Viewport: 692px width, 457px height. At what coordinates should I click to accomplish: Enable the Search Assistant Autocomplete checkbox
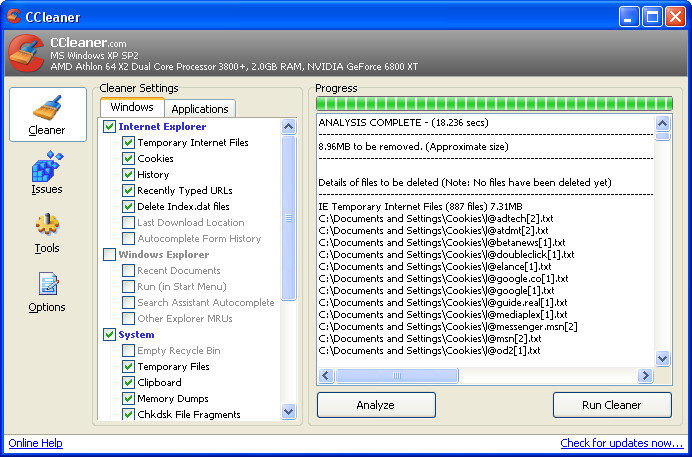click(x=128, y=302)
